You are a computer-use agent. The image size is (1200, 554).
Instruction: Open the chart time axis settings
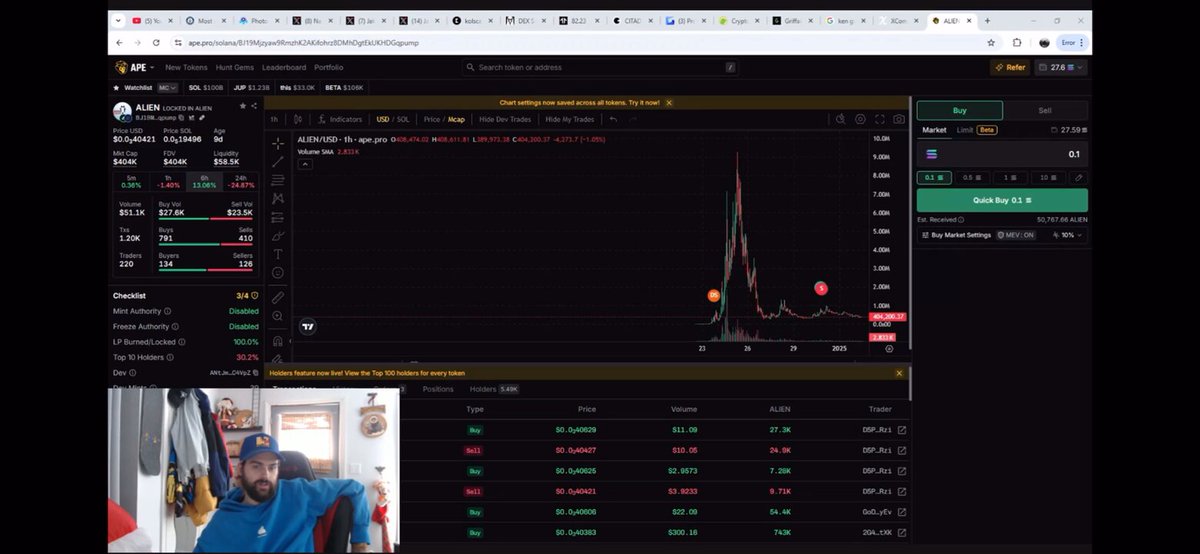point(889,349)
